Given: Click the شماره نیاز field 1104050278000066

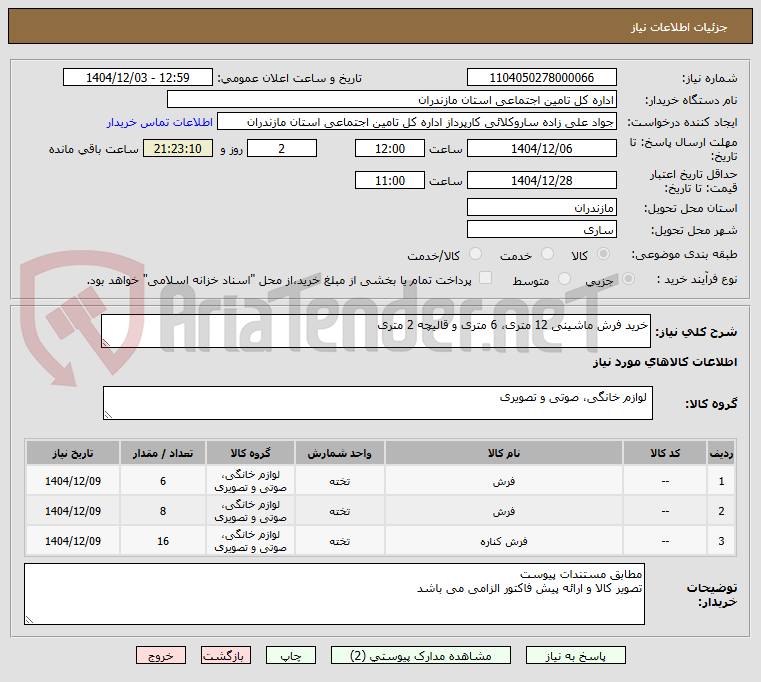Looking at the screenshot, I should pyautogui.click(x=542, y=77).
